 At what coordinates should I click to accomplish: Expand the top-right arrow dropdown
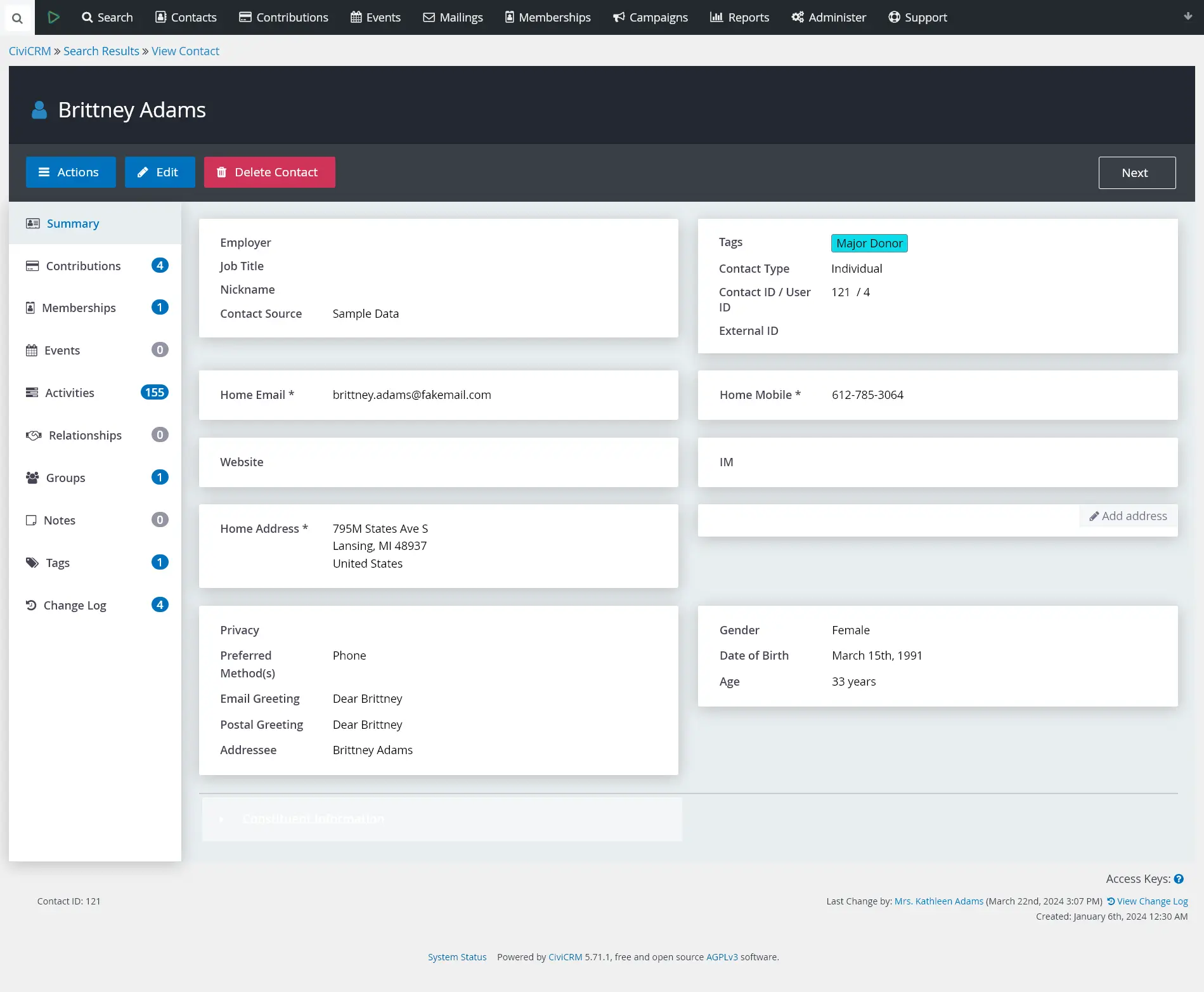(x=1187, y=17)
